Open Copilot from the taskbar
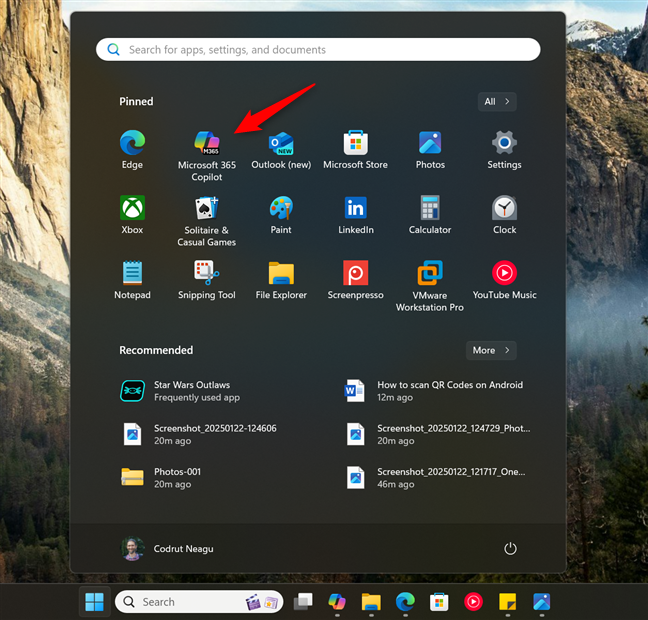Screen dimensions: 648x620 pos(337,602)
